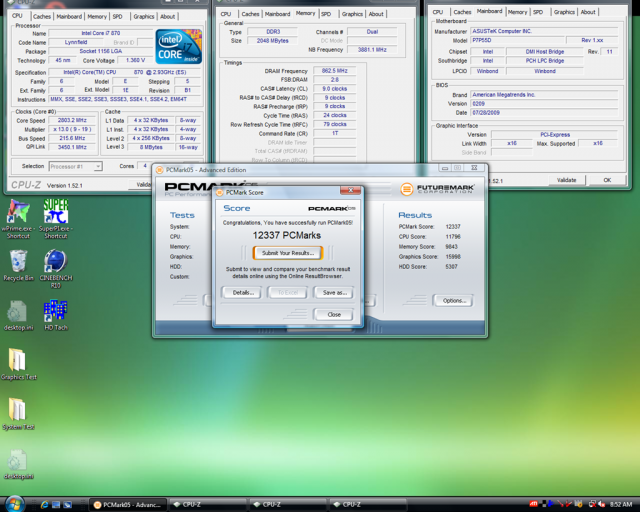Image resolution: width=640 pixels, height=512 pixels.
Task: Open Mainboard tab in left CPU-Z
Action: (x=69, y=17)
